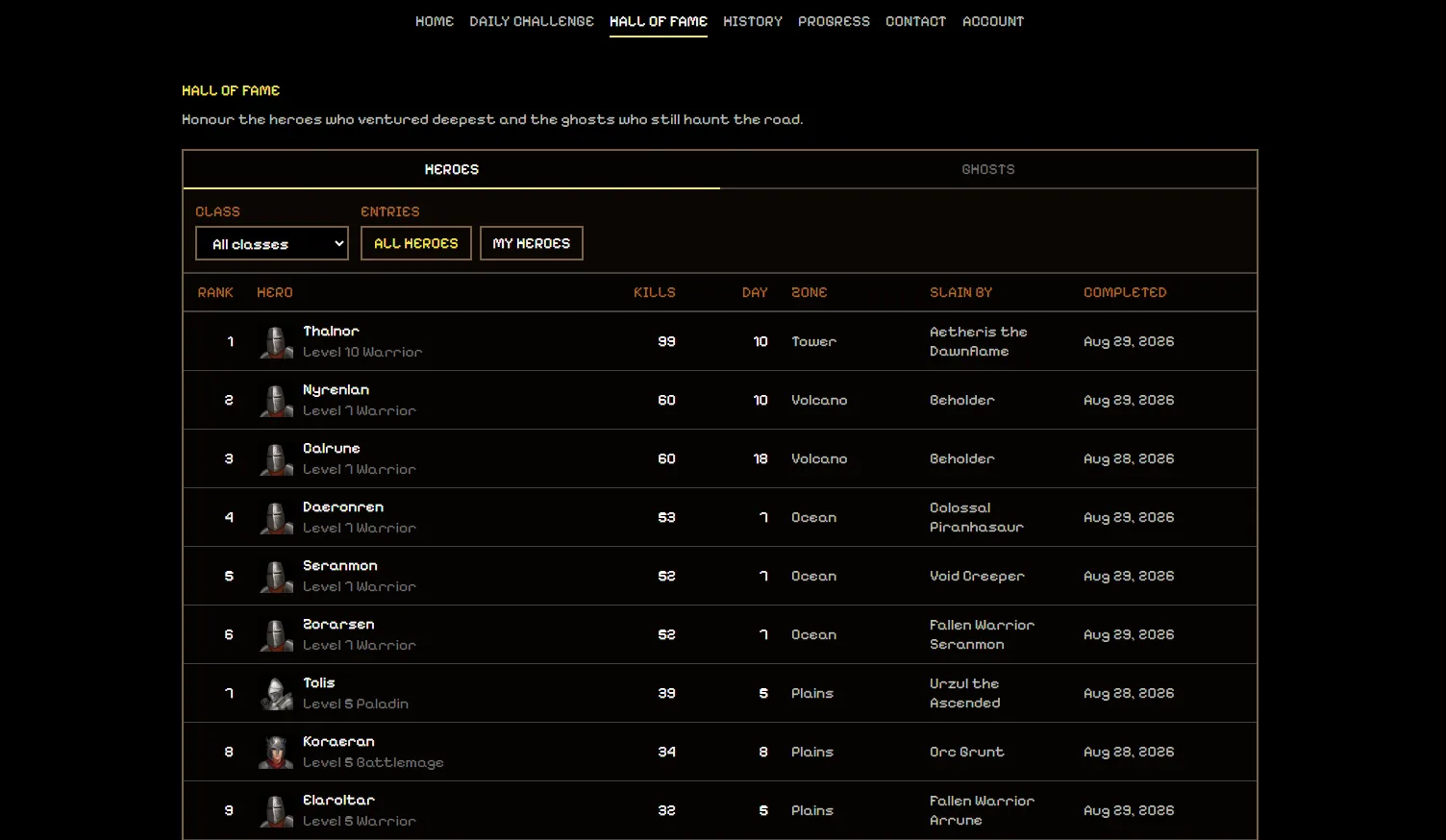1446x840 pixels.
Task: Click the Completed column header
Action: click(1125, 292)
